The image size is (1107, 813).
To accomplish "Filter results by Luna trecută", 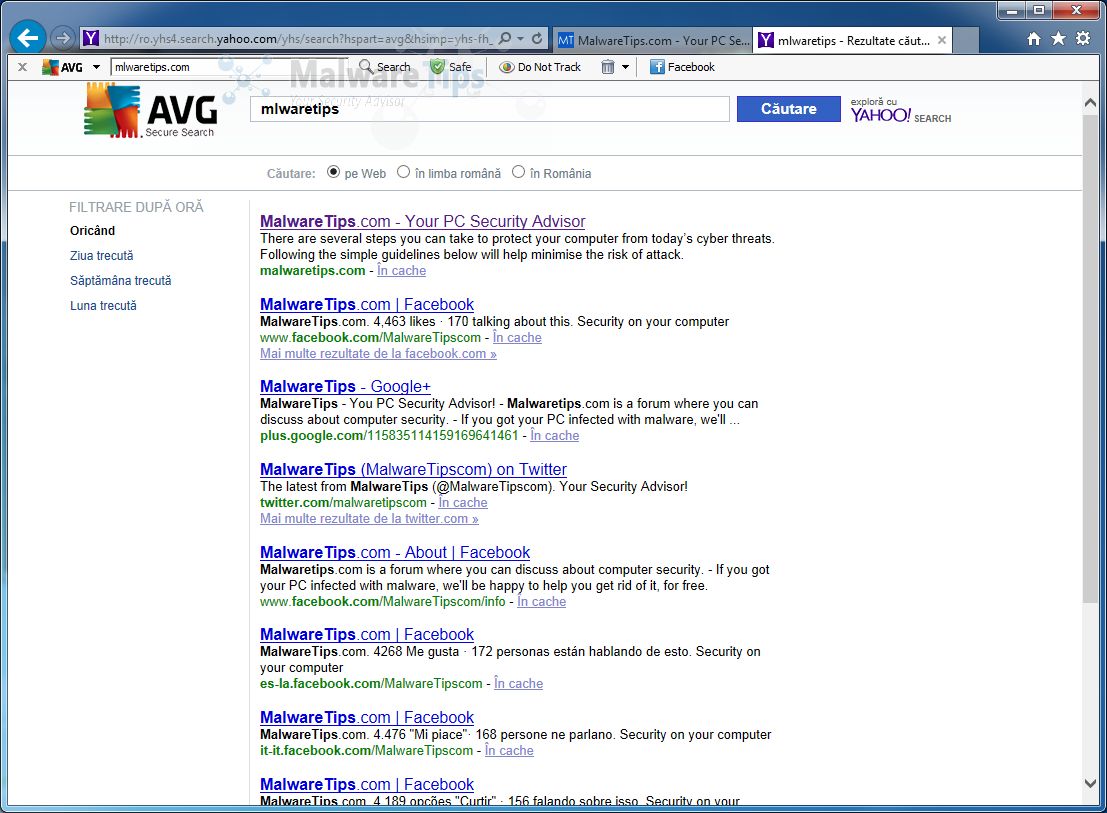I will click(x=103, y=306).
